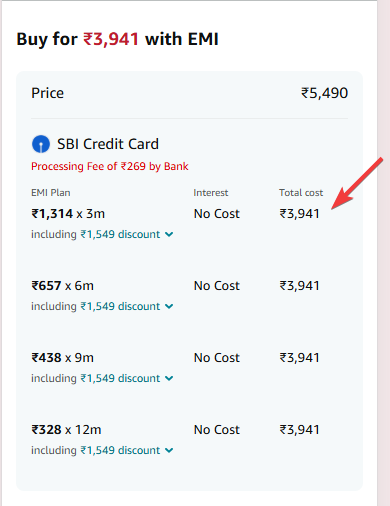Screen dimensions: 390x506
Task: Click the SBI Credit Card heading
Action: [108, 144]
